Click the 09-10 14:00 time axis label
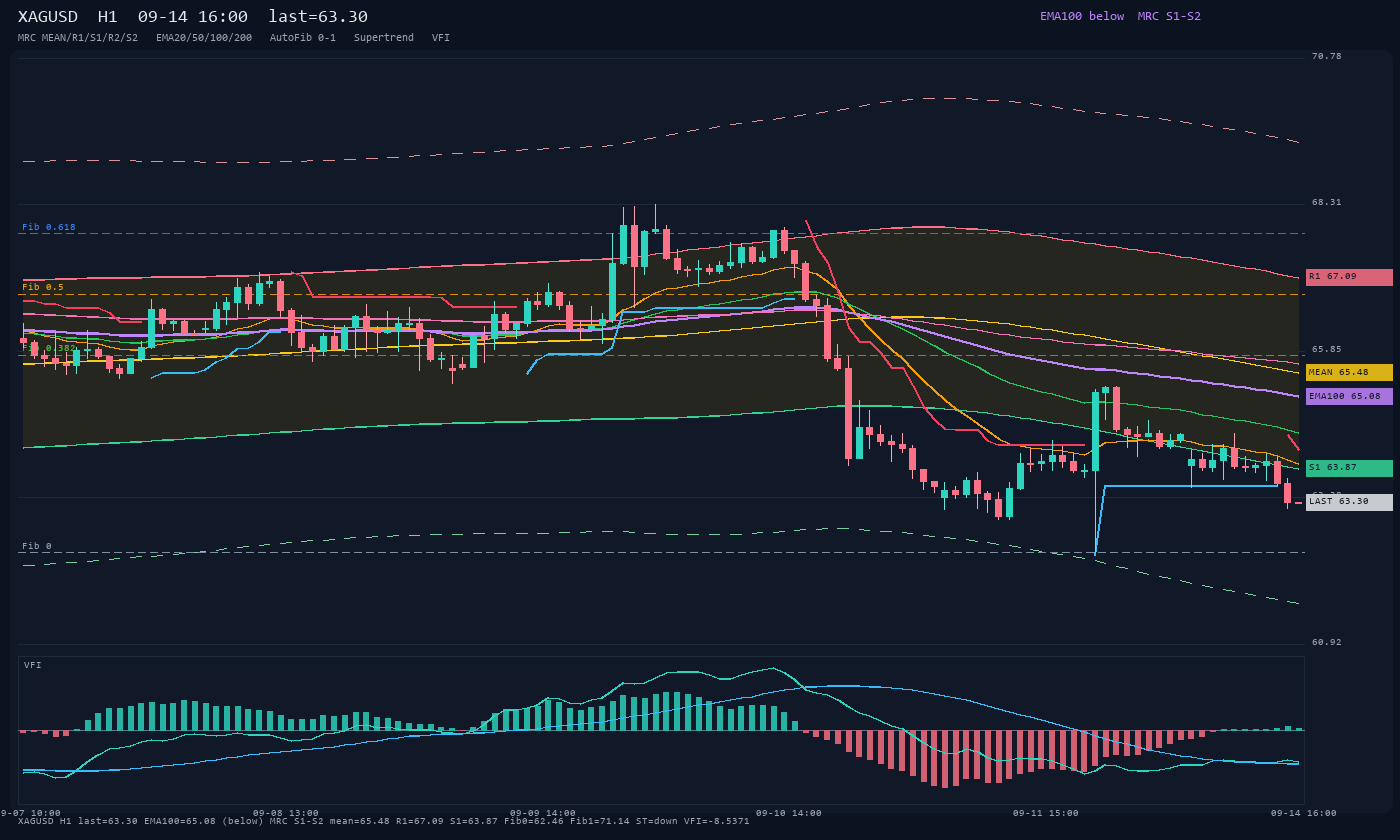Viewport: 1400px width, 840px height. 789,813
